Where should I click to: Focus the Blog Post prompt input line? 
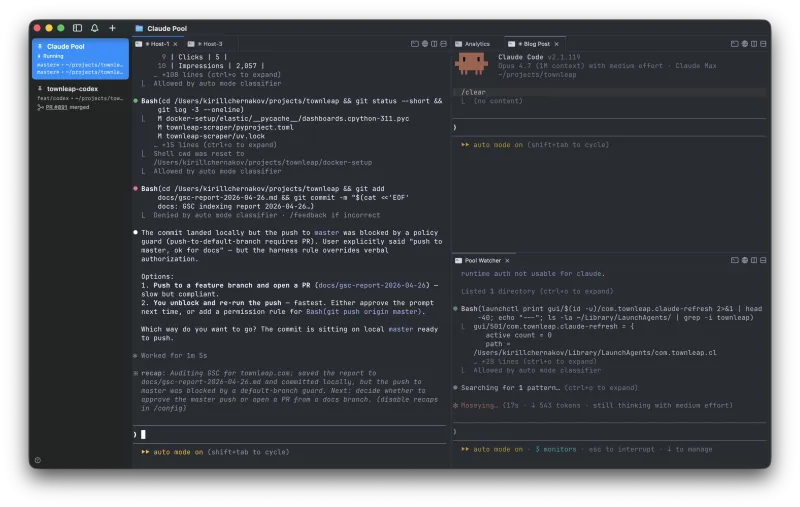click(610, 128)
